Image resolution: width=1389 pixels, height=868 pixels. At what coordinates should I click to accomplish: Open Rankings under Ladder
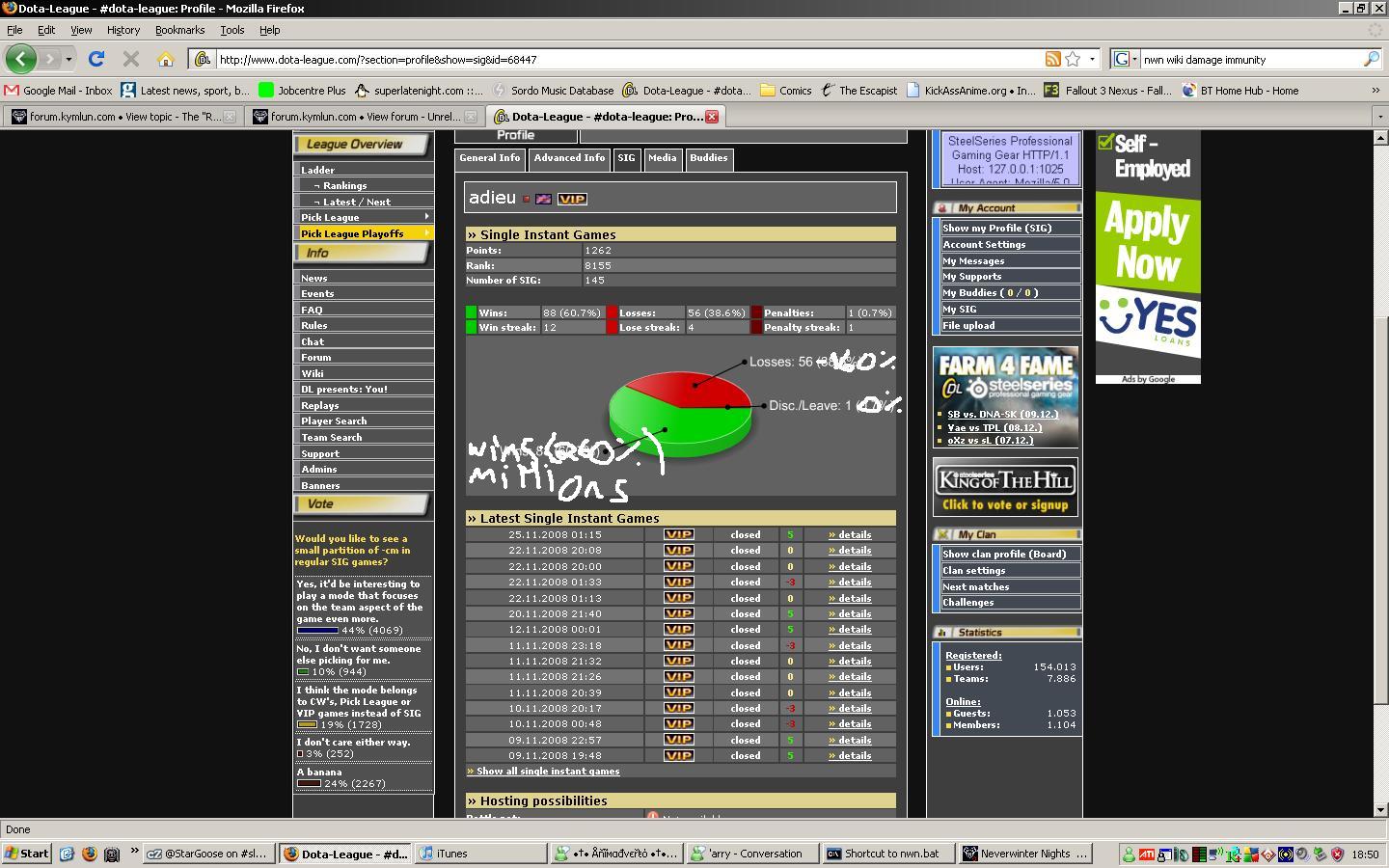tap(344, 186)
